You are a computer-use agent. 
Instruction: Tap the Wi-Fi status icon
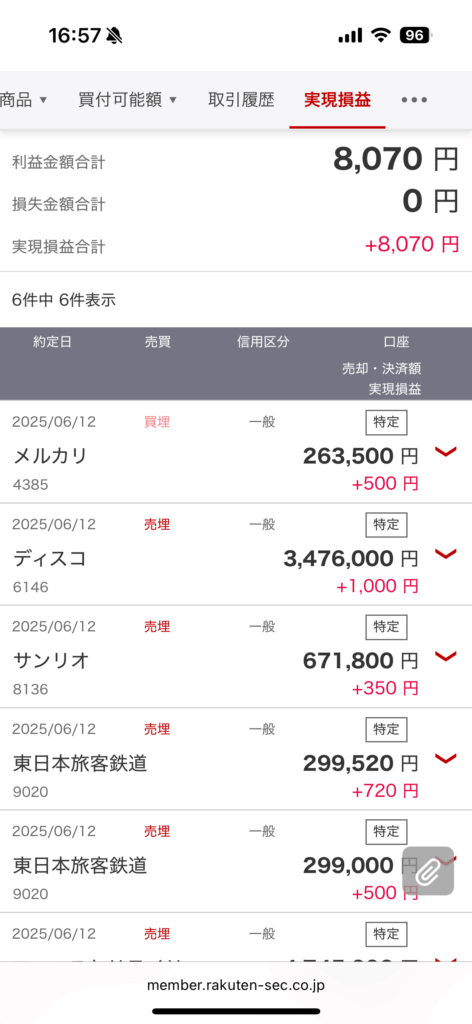point(381,36)
